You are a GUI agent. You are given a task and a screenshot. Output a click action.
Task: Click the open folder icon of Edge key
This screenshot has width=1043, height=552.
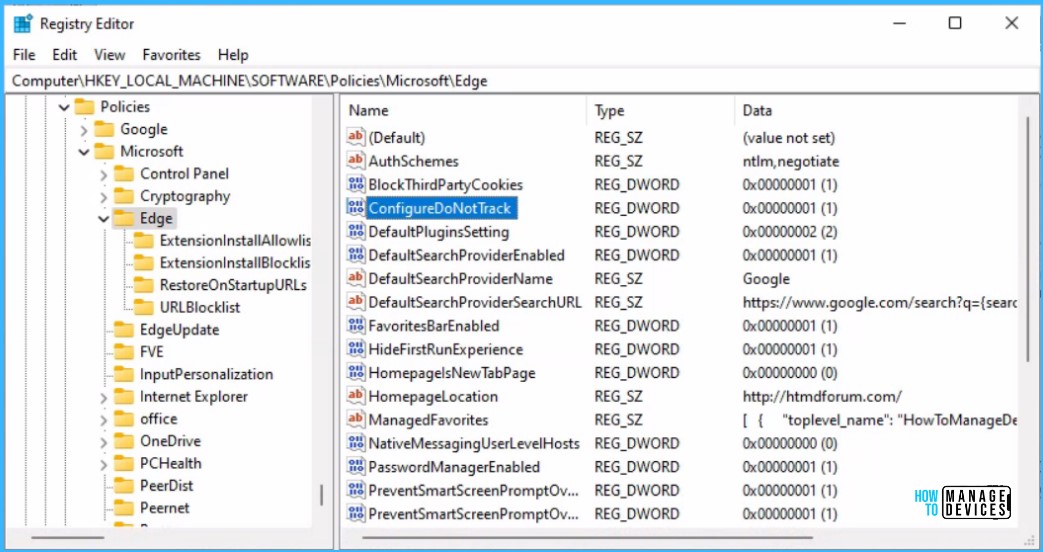click(x=124, y=218)
